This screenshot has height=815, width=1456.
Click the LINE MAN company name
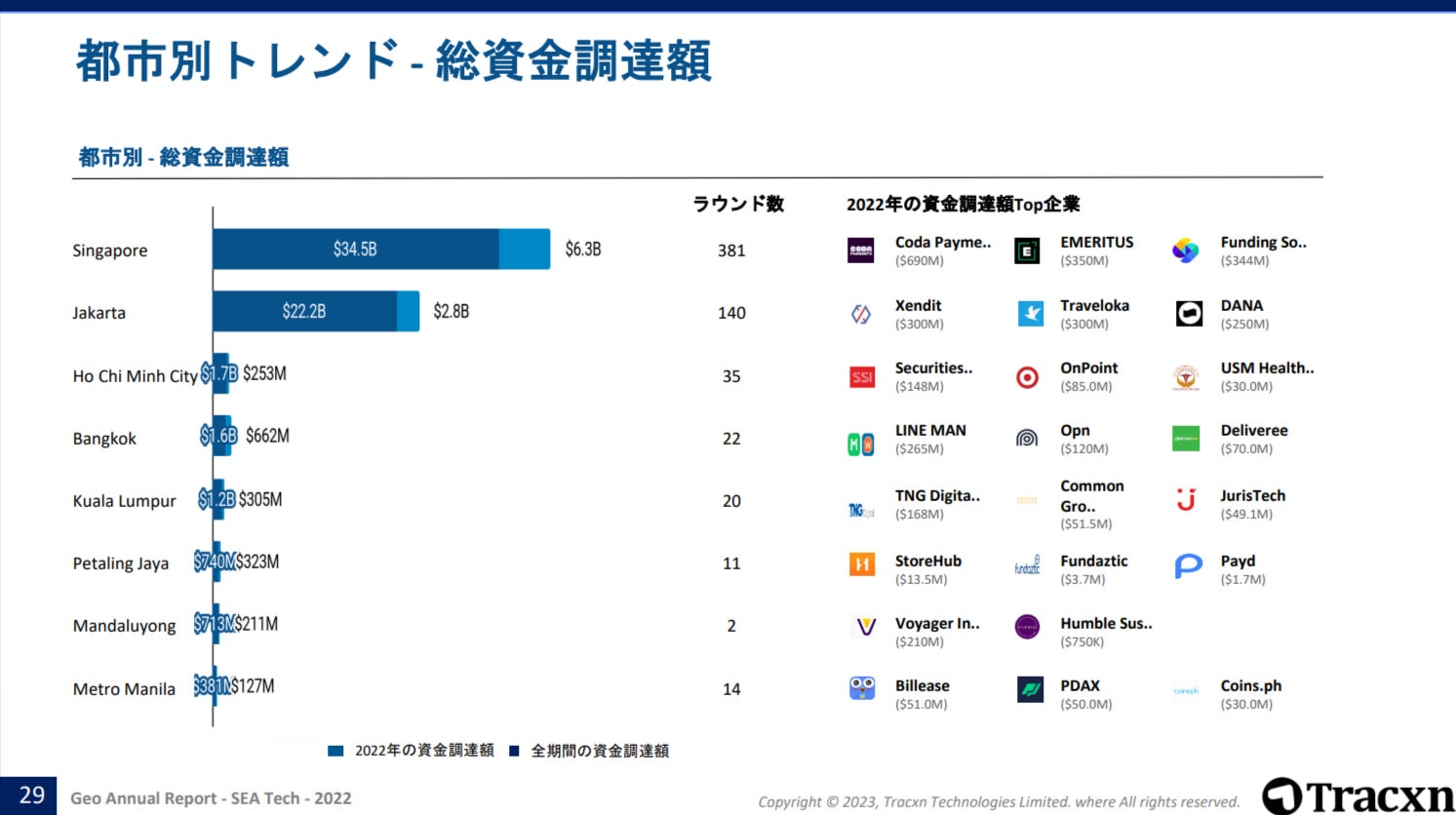tap(931, 430)
